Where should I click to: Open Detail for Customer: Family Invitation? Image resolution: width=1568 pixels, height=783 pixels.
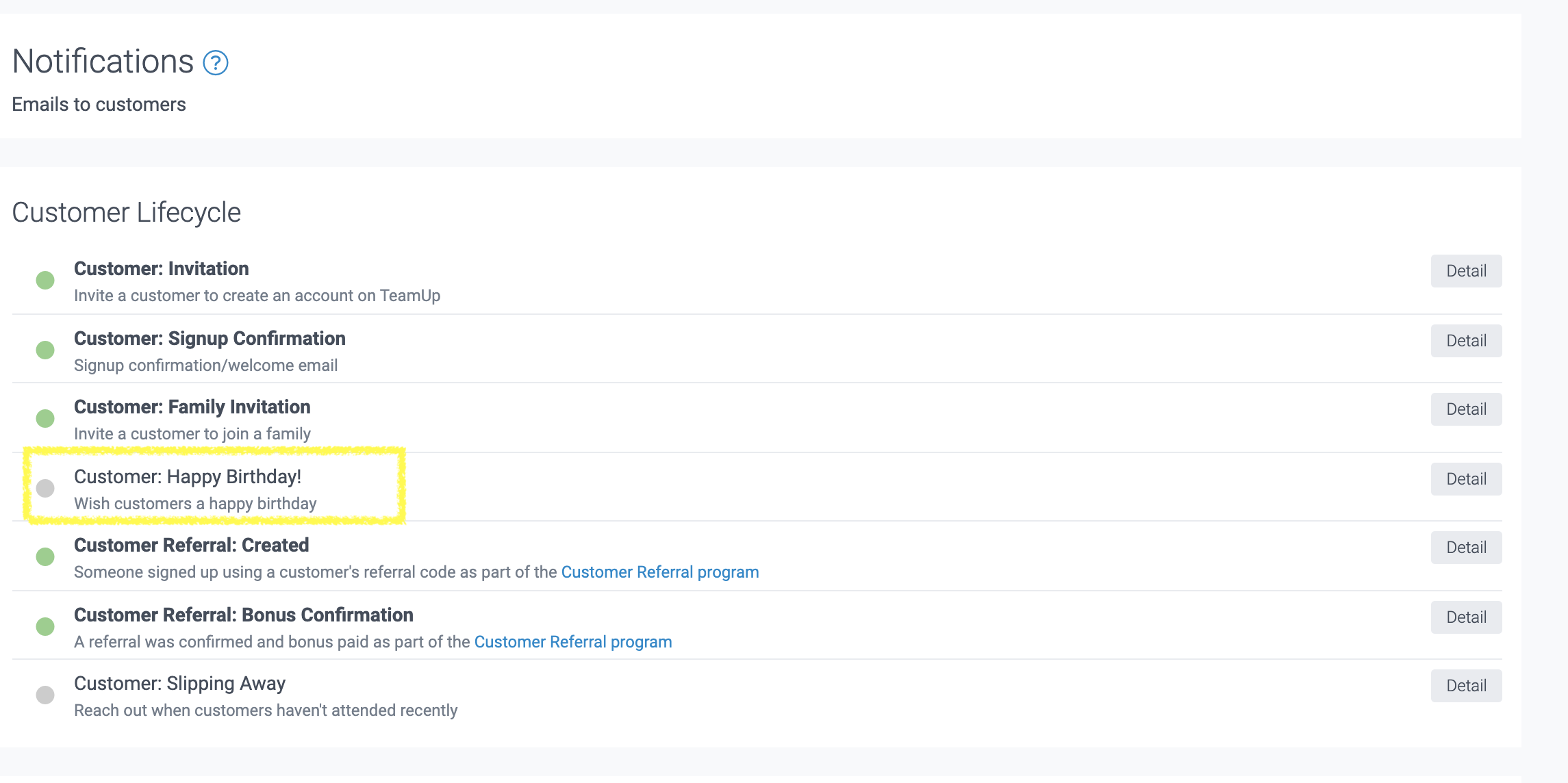pos(1466,409)
